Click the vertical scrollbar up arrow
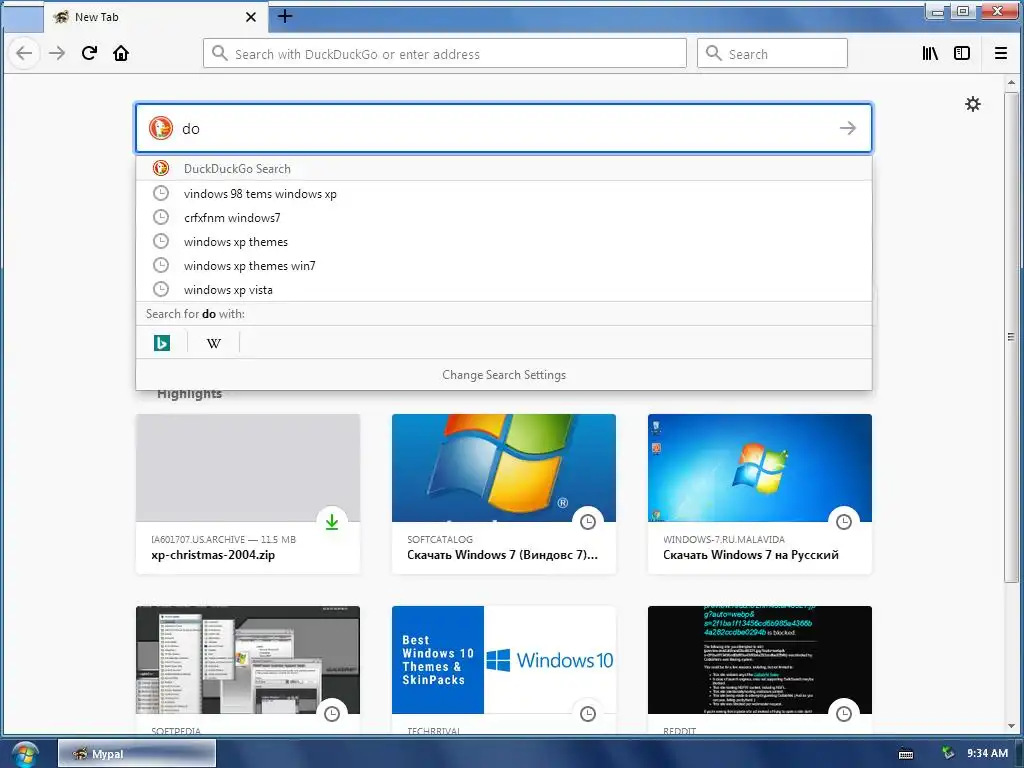Viewport: 1024px width, 768px height. coord(1011,82)
